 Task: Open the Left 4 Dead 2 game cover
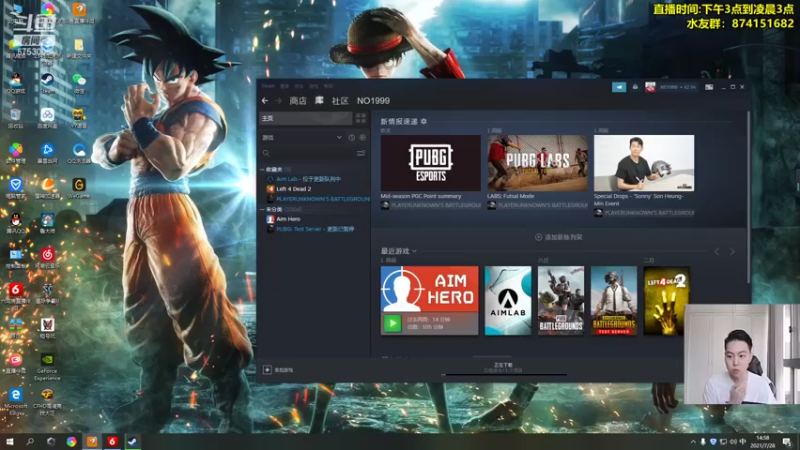pyautogui.click(x=666, y=301)
